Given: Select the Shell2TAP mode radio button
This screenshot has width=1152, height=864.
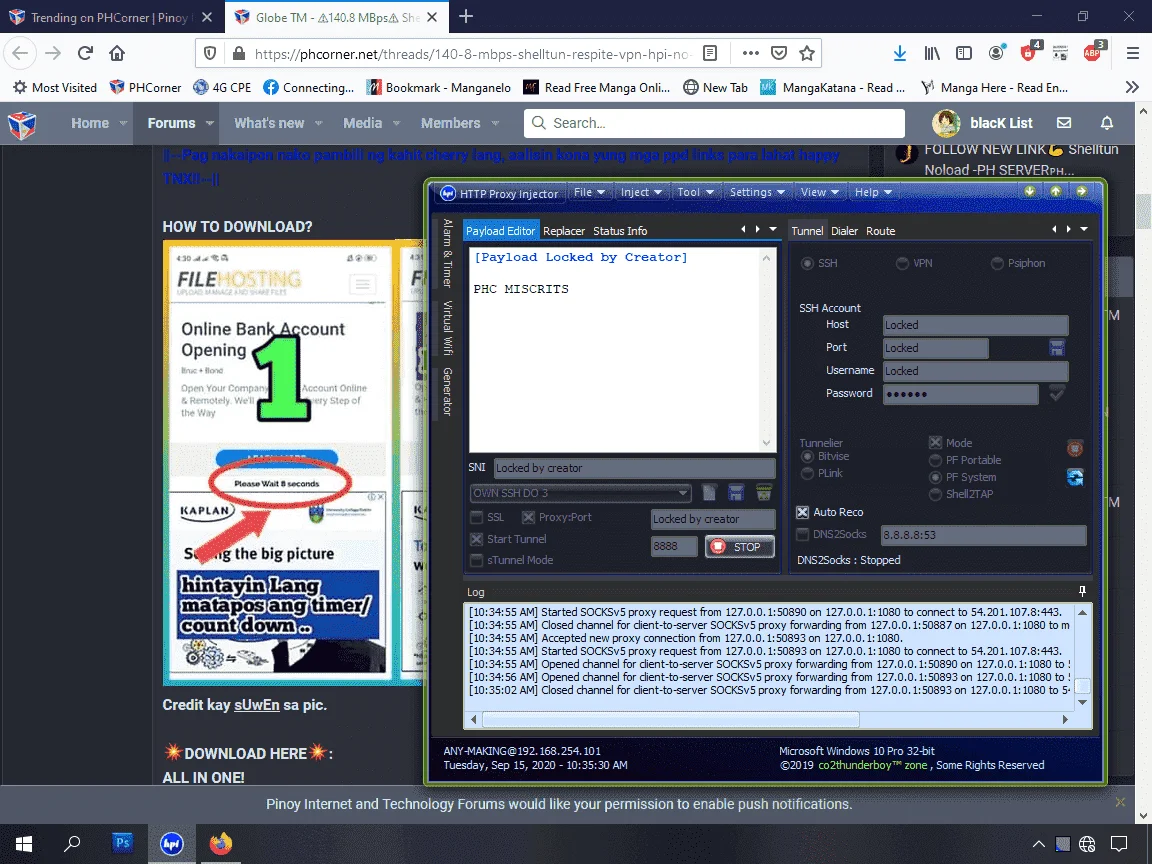Looking at the screenshot, I should coord(935,494).
